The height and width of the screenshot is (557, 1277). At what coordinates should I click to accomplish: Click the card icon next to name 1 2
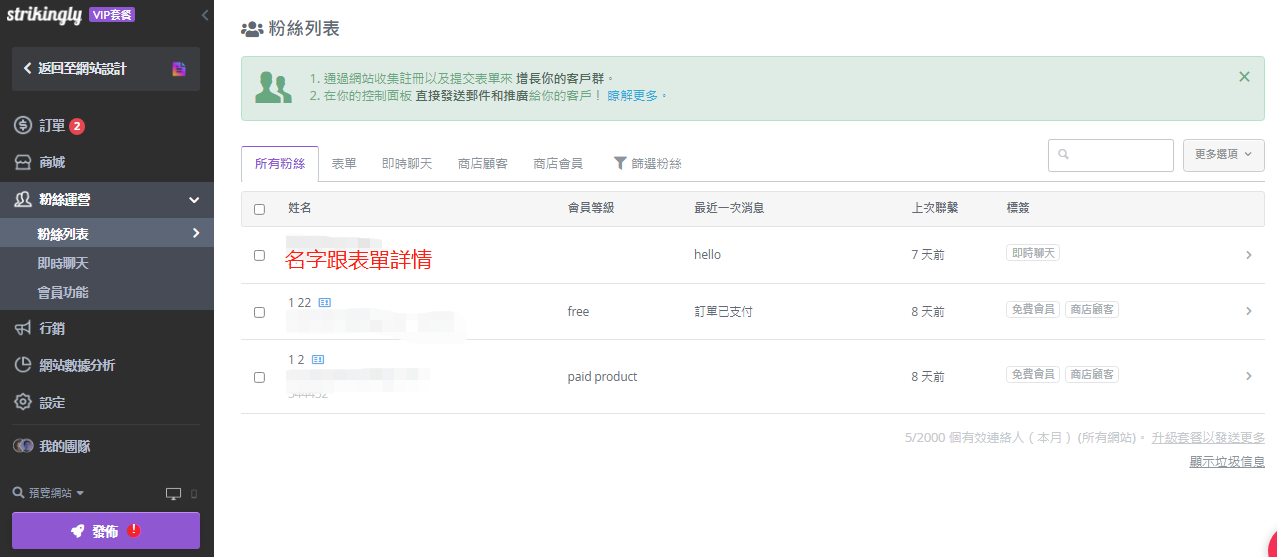click(x=318, y=358)
